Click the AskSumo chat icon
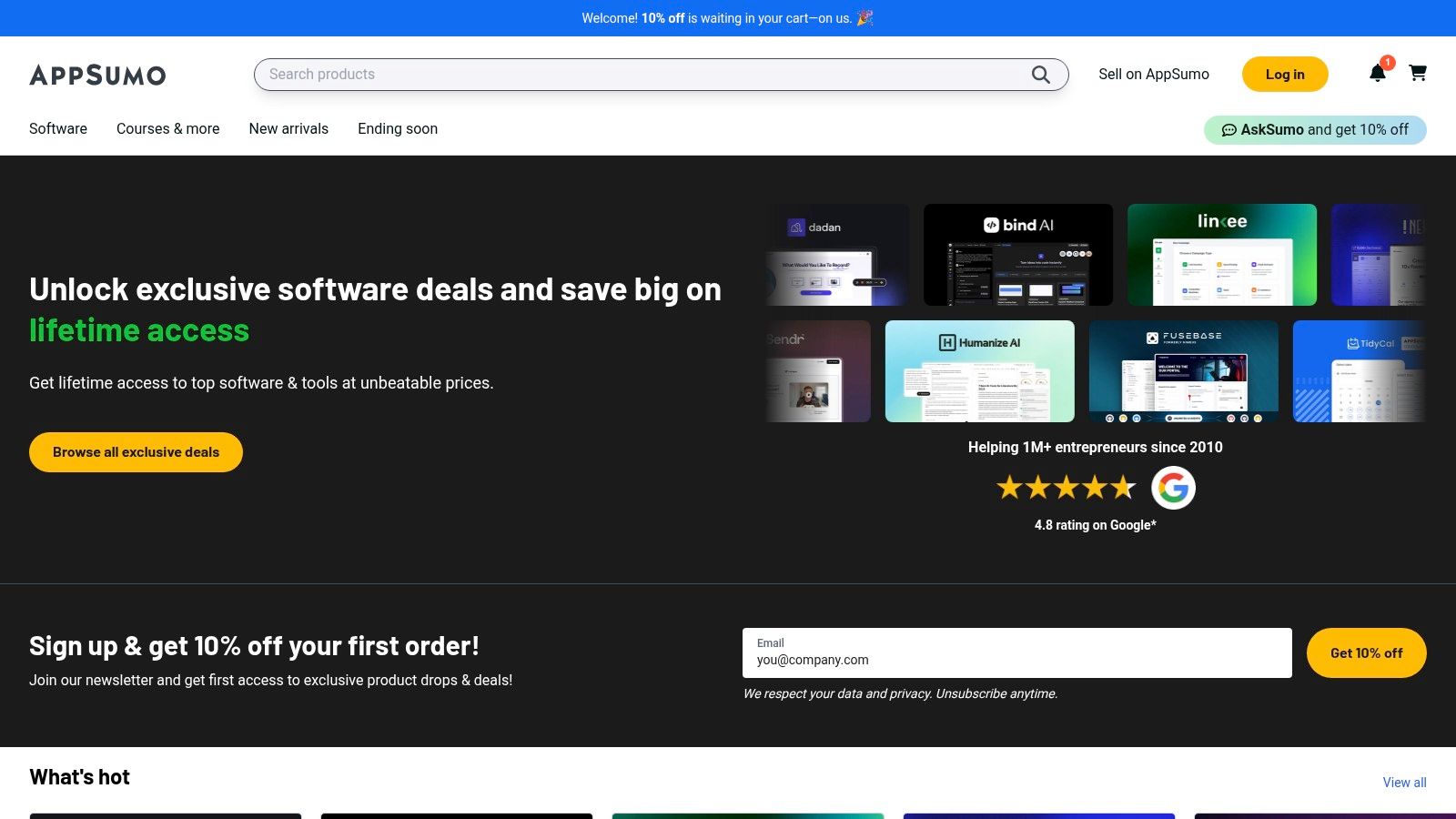Image resolution: width=1456 pixels, height=819 pixels. click(1228, 130)
